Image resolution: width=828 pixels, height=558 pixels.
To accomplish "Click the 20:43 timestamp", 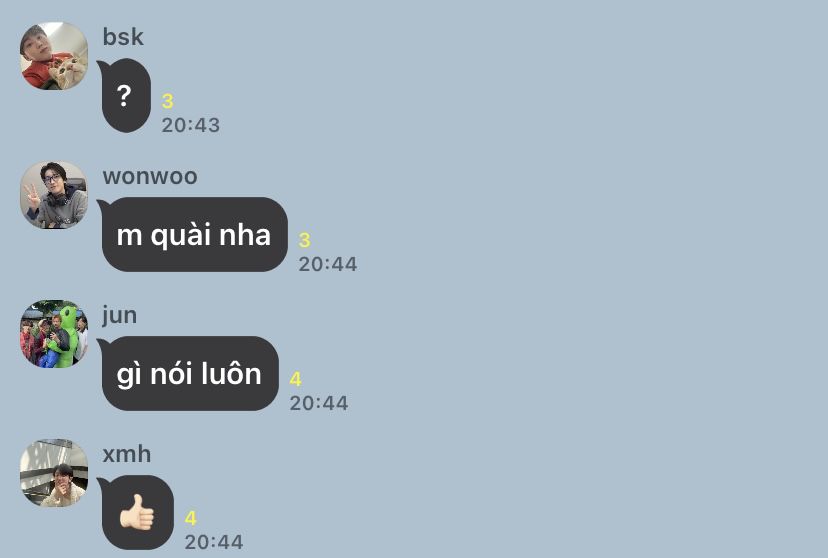I will [191, 125].
